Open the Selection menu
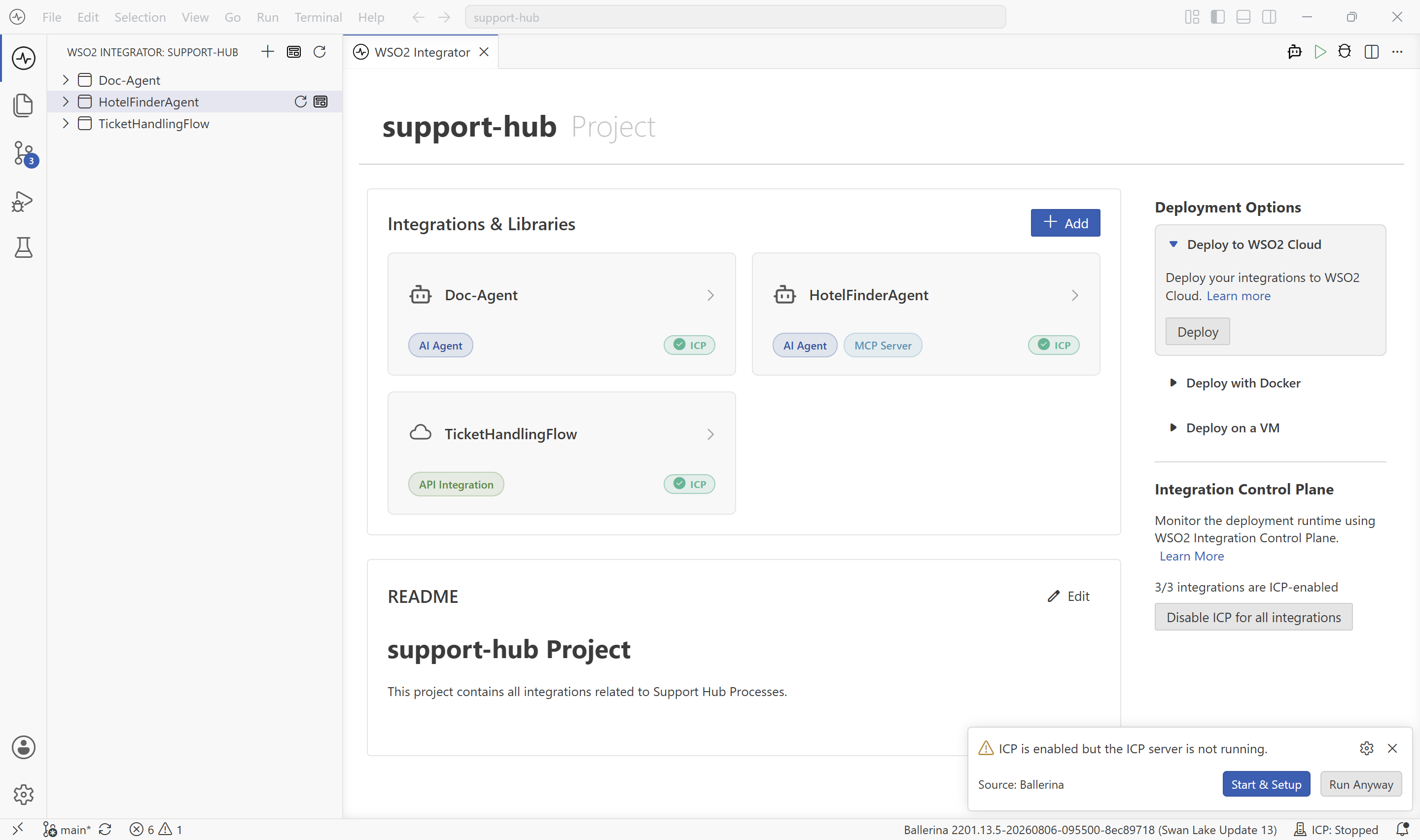This screenshot has width=1420, height=840. pyautogui.click(x=140, y=17)
